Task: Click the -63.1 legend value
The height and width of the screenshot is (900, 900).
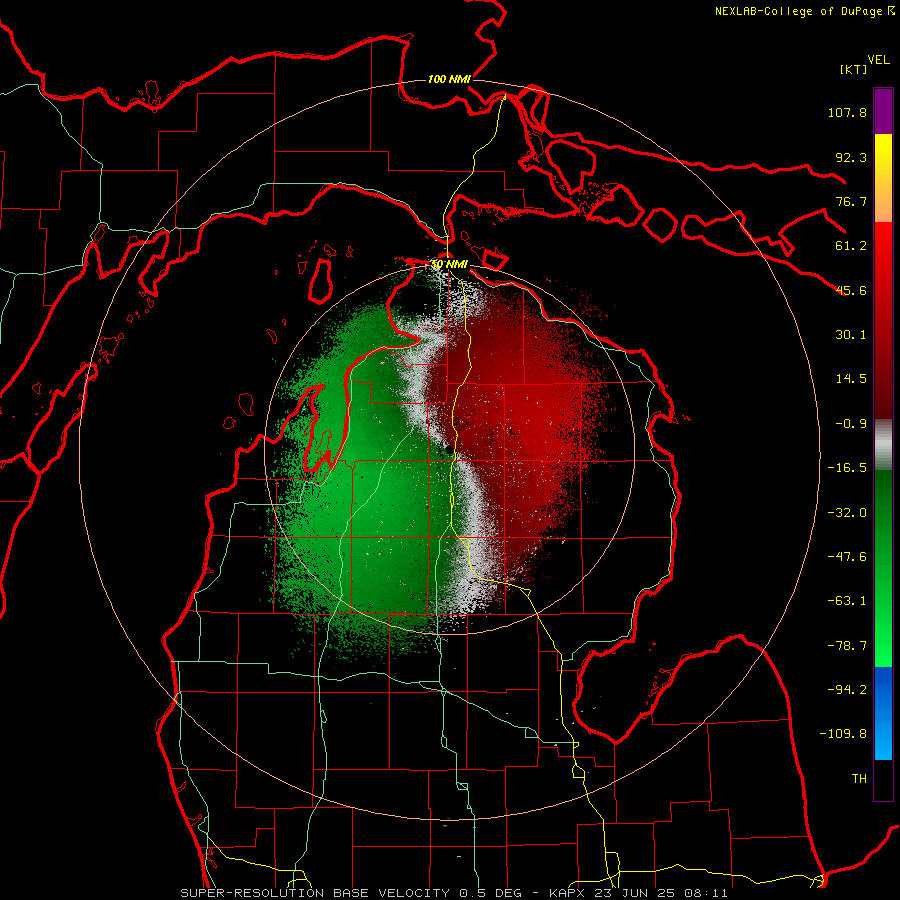Action: [847, 601]
